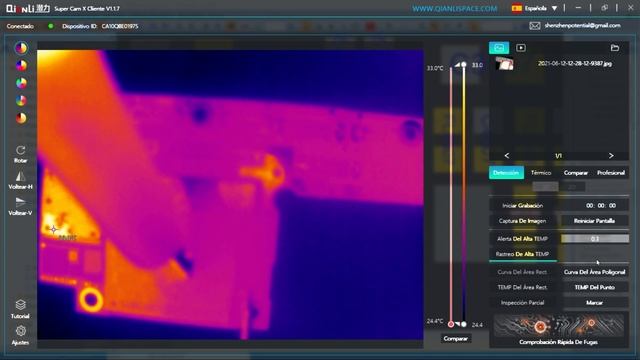Click Captura De Imagen
The height and width of the screenshot is (360, 640).
(x=522, y=221)
